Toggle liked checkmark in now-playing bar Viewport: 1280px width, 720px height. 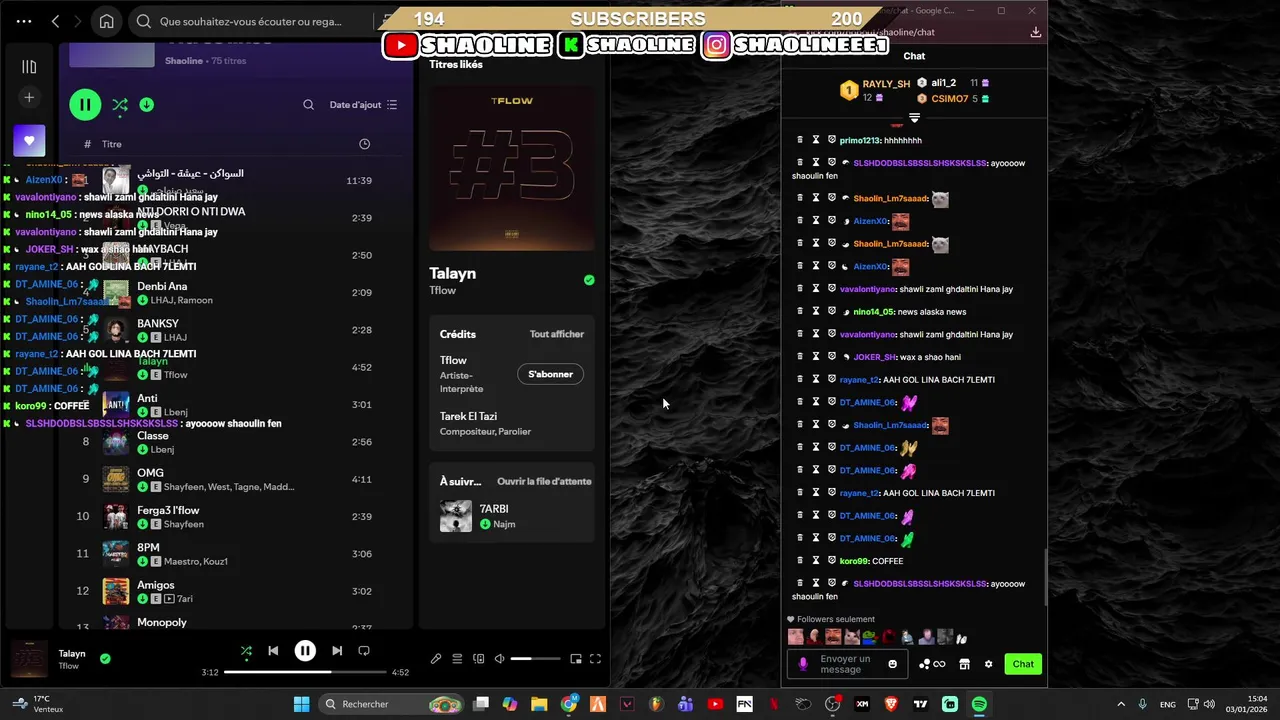pos(105,659)
